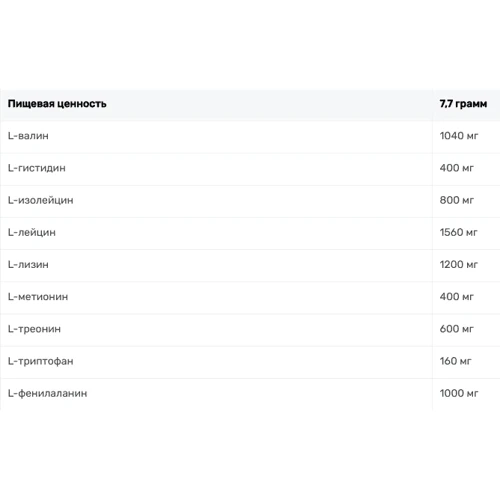Click the 400 мг value for L-гистидин
This screenshot has height=500, width=500.
tap(456, 168)
